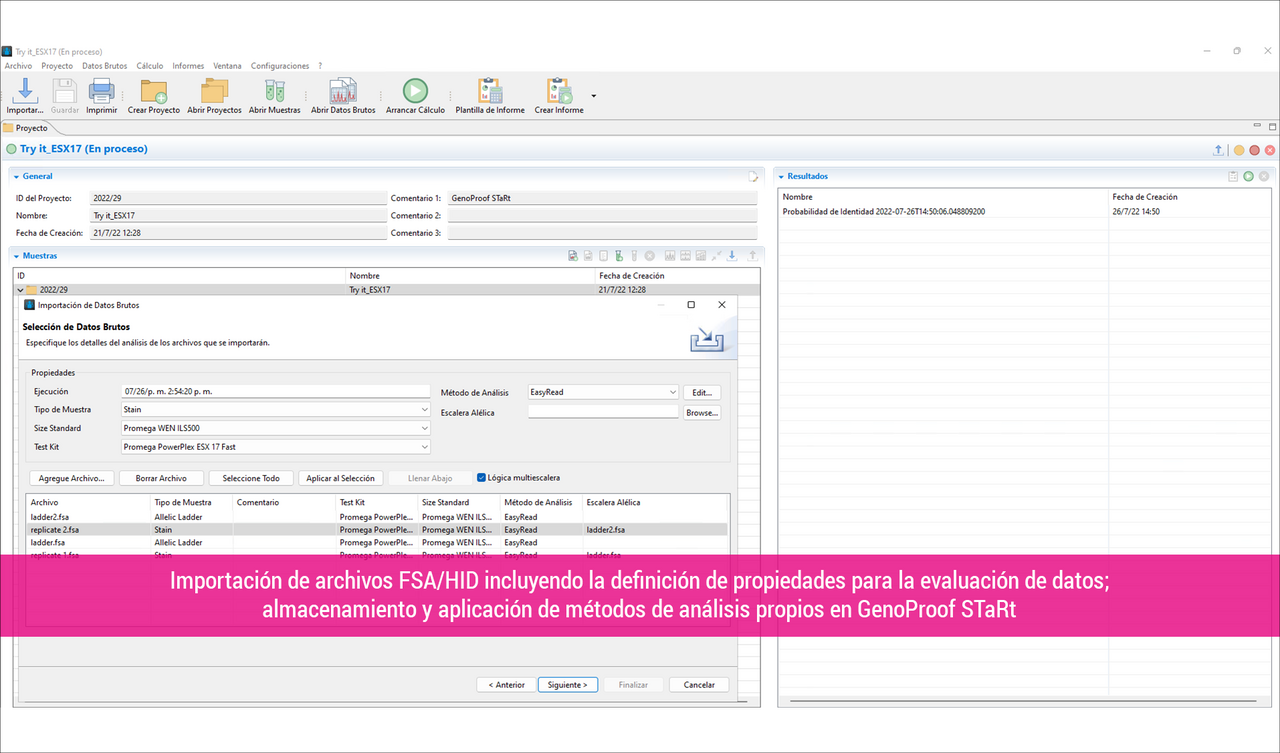Click the Siguiente button
This screenshot has width=1280, height=753.
coord(568,685)
